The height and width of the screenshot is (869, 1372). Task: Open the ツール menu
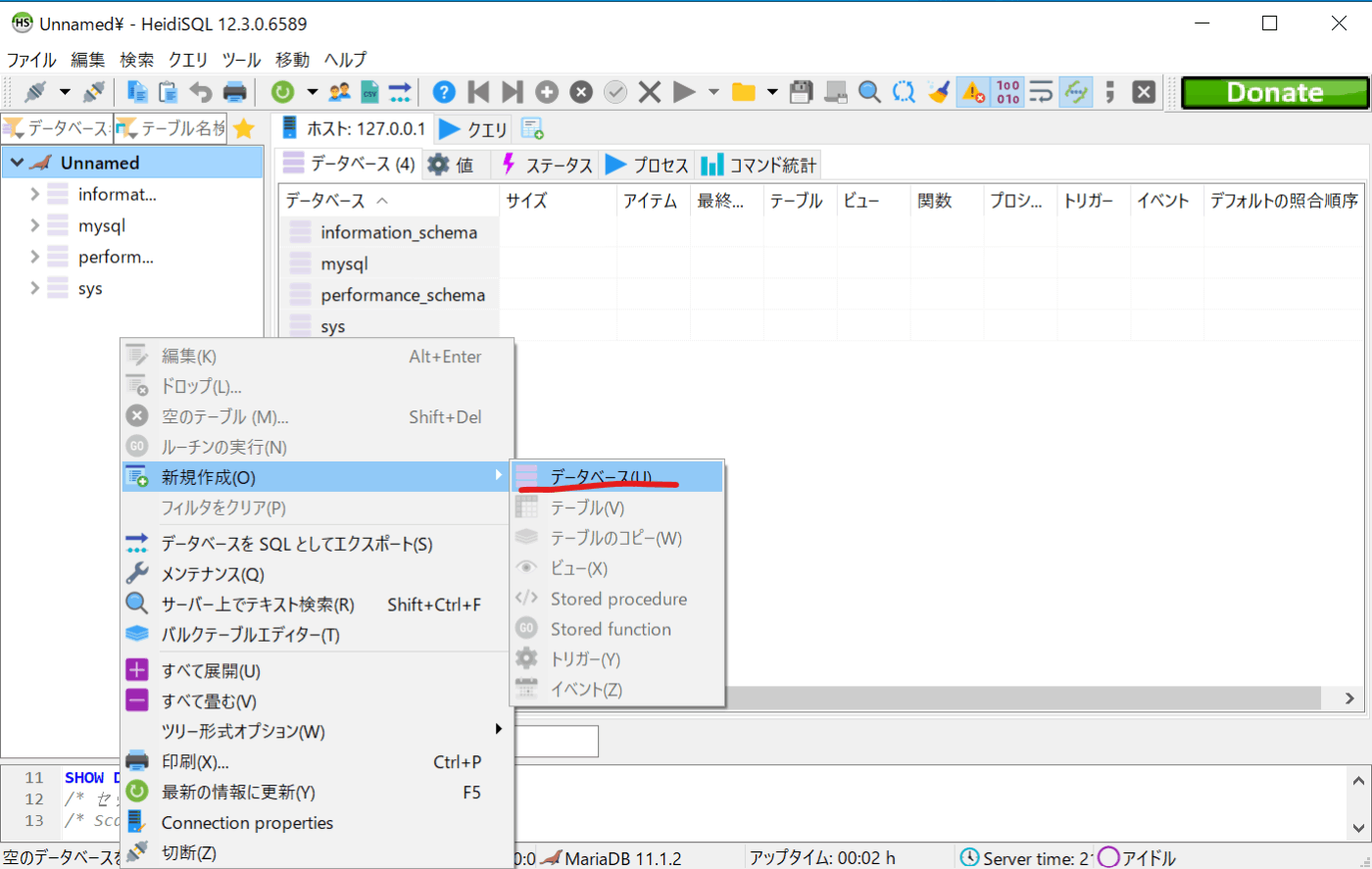pos(241,59)
